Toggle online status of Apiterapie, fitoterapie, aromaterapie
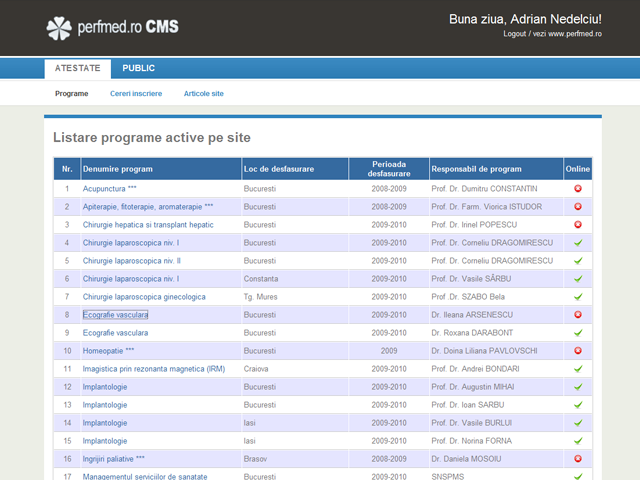 [x=577, y=207]
